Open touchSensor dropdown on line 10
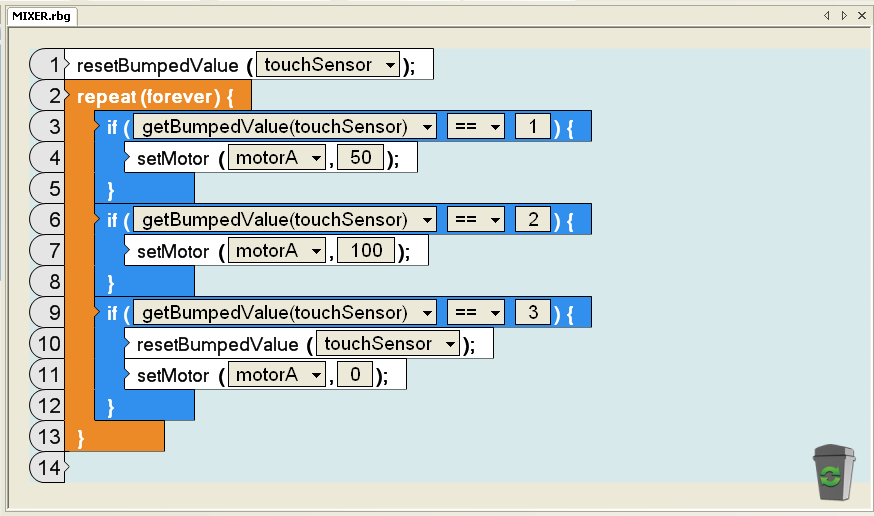This screenshot has height=516, width=874. click(388, 343)
